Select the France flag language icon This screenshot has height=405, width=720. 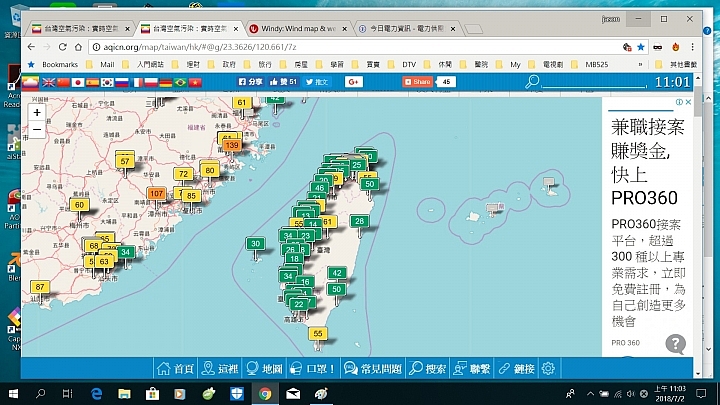(137, 82)
